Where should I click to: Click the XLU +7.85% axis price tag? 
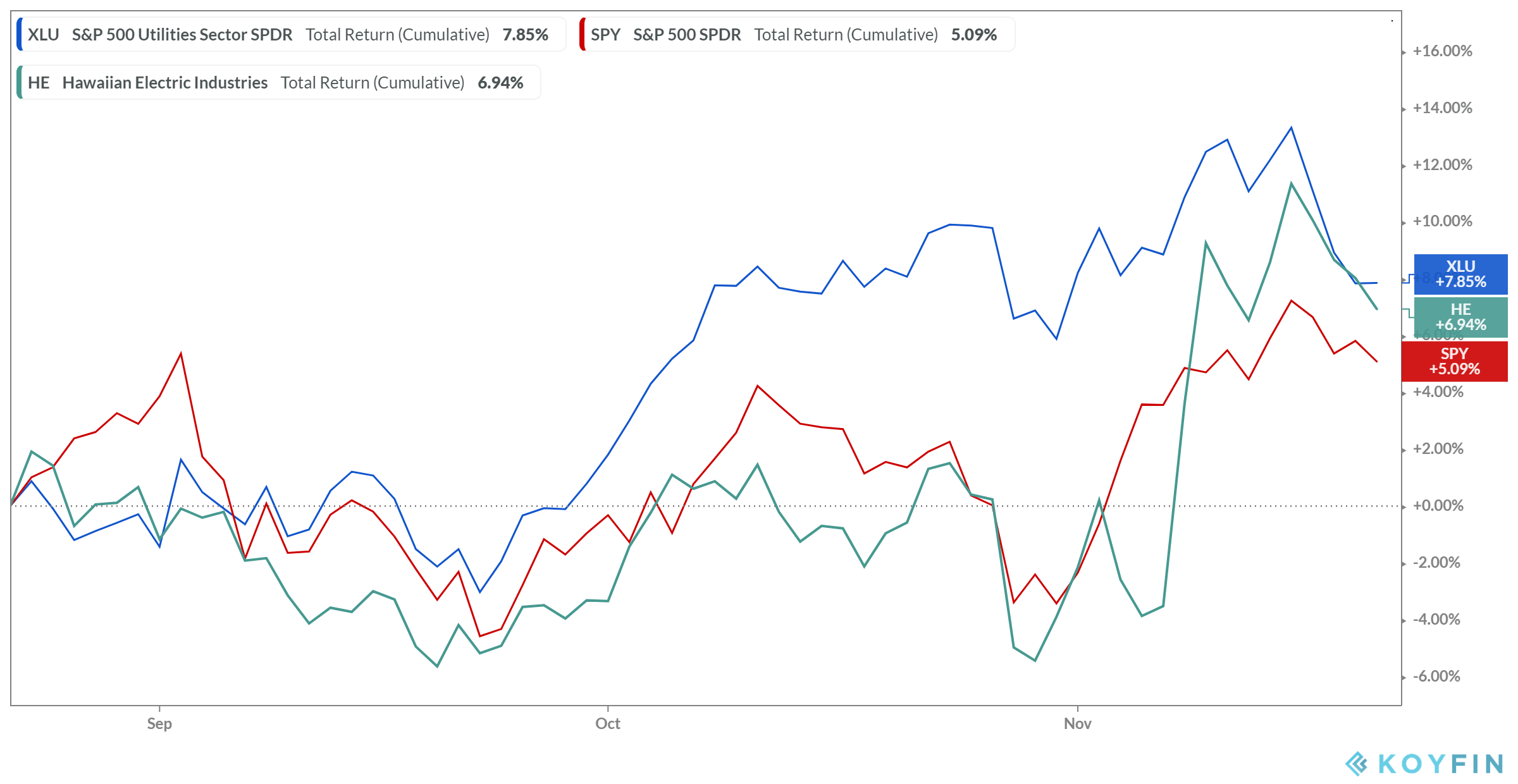pos(1460,274)
